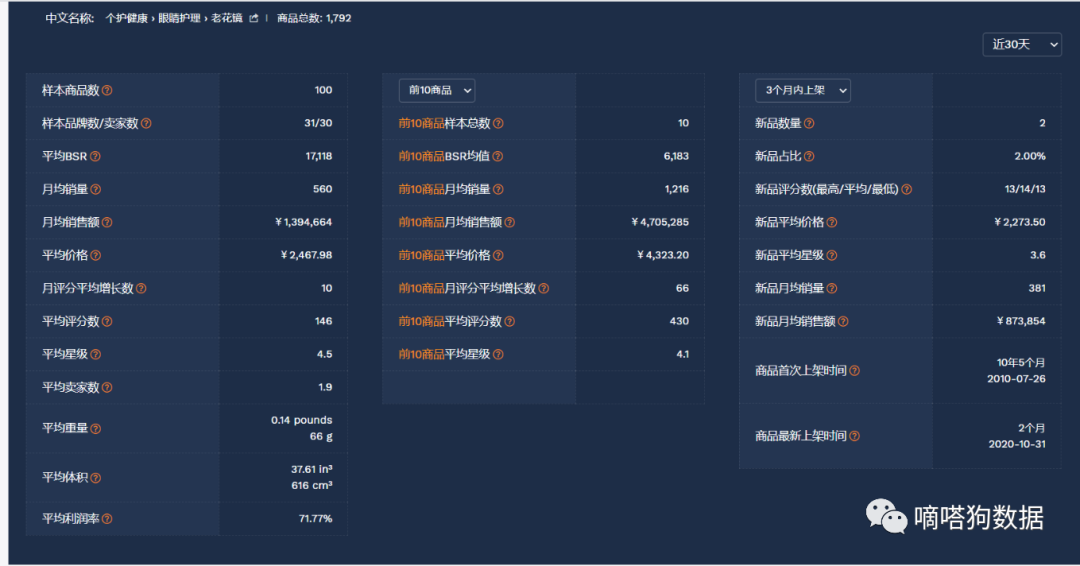Click help icon next to 新品评分数(最高/平均/最低)
This screenshot has height=566, width=1080.
[x=906, y=189]
